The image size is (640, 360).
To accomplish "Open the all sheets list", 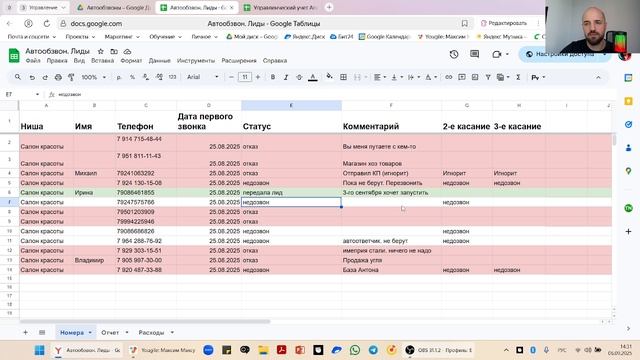I will pyautogui.click(x=42, y=333).
